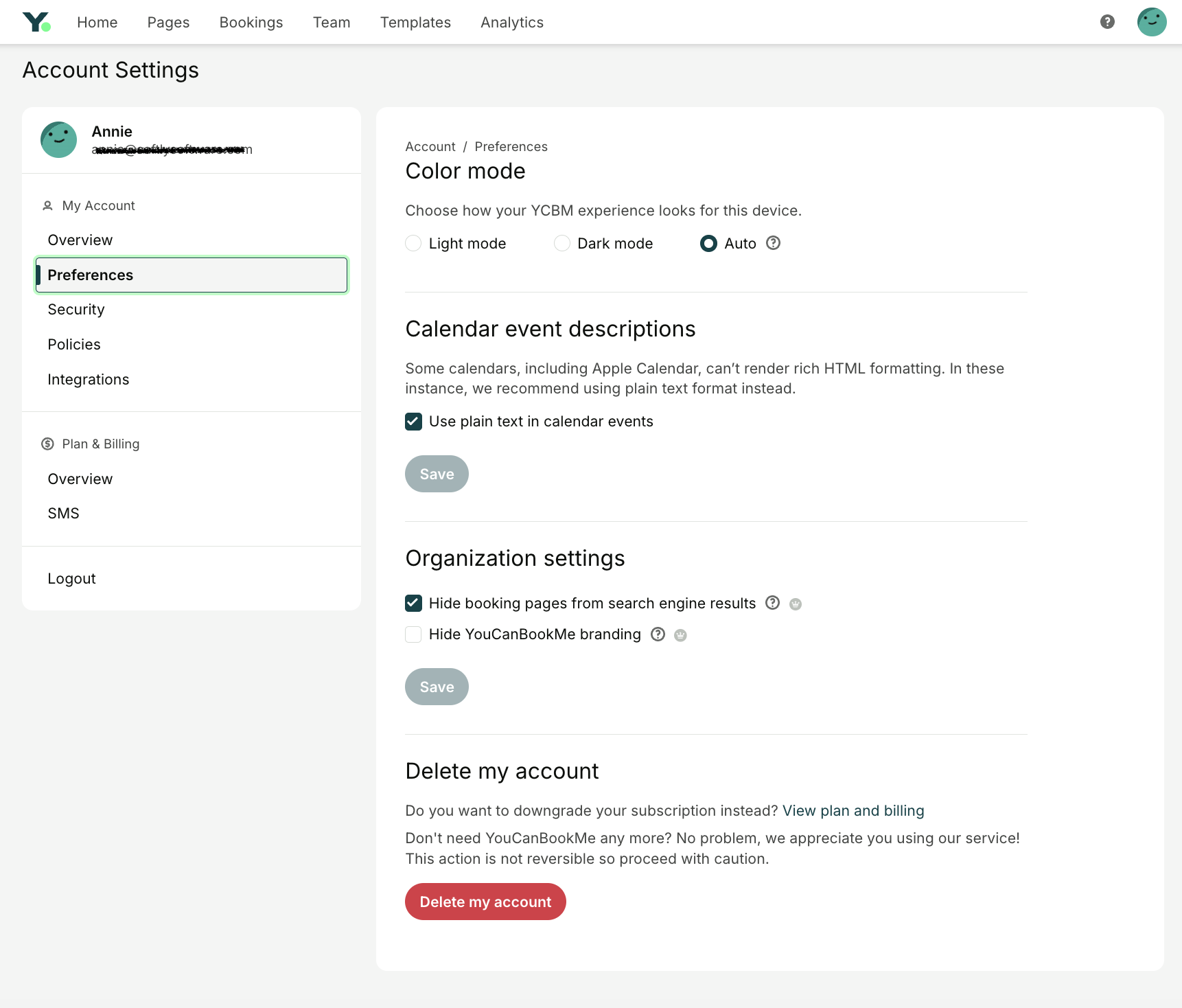Click the YCBM logo icon

pos(37,22)
